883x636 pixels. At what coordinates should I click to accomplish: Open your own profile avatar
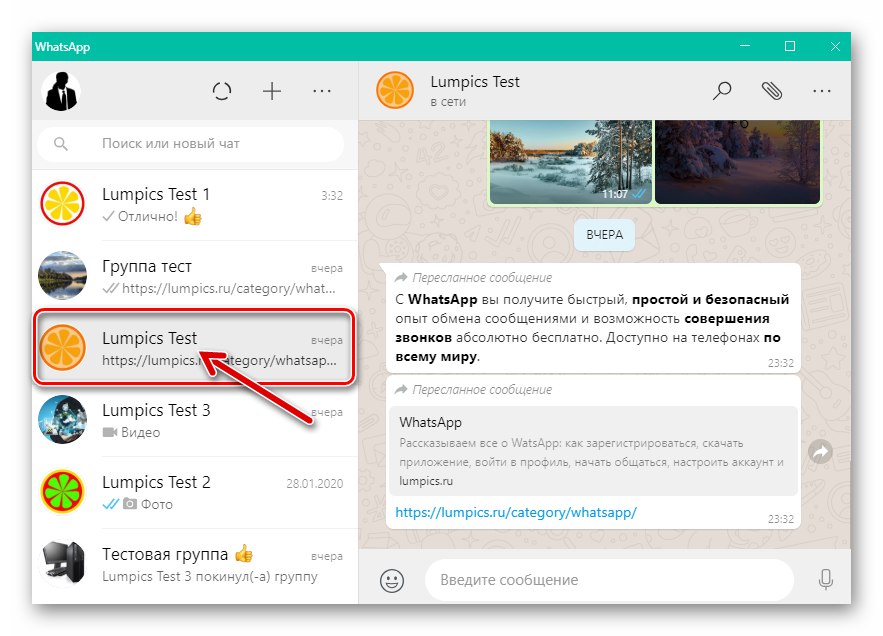(61, 91)
